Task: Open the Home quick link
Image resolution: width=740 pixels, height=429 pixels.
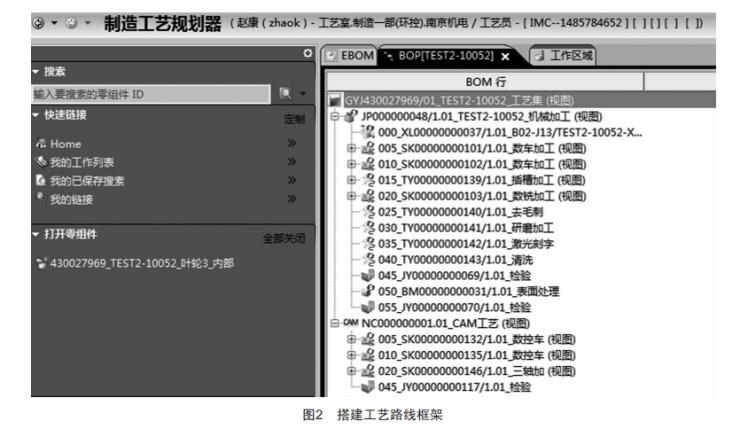Action: (x=66, y=144)
